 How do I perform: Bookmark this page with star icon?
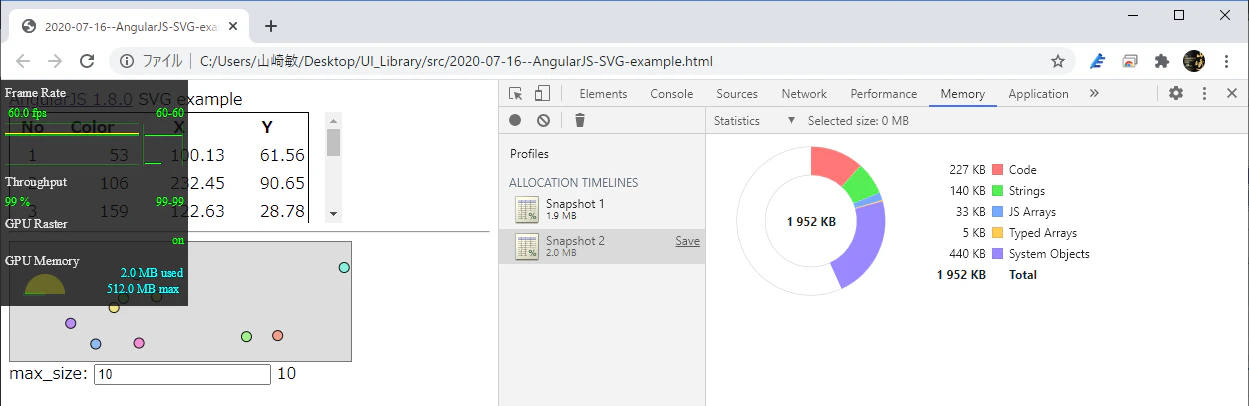coord(1058,61)
